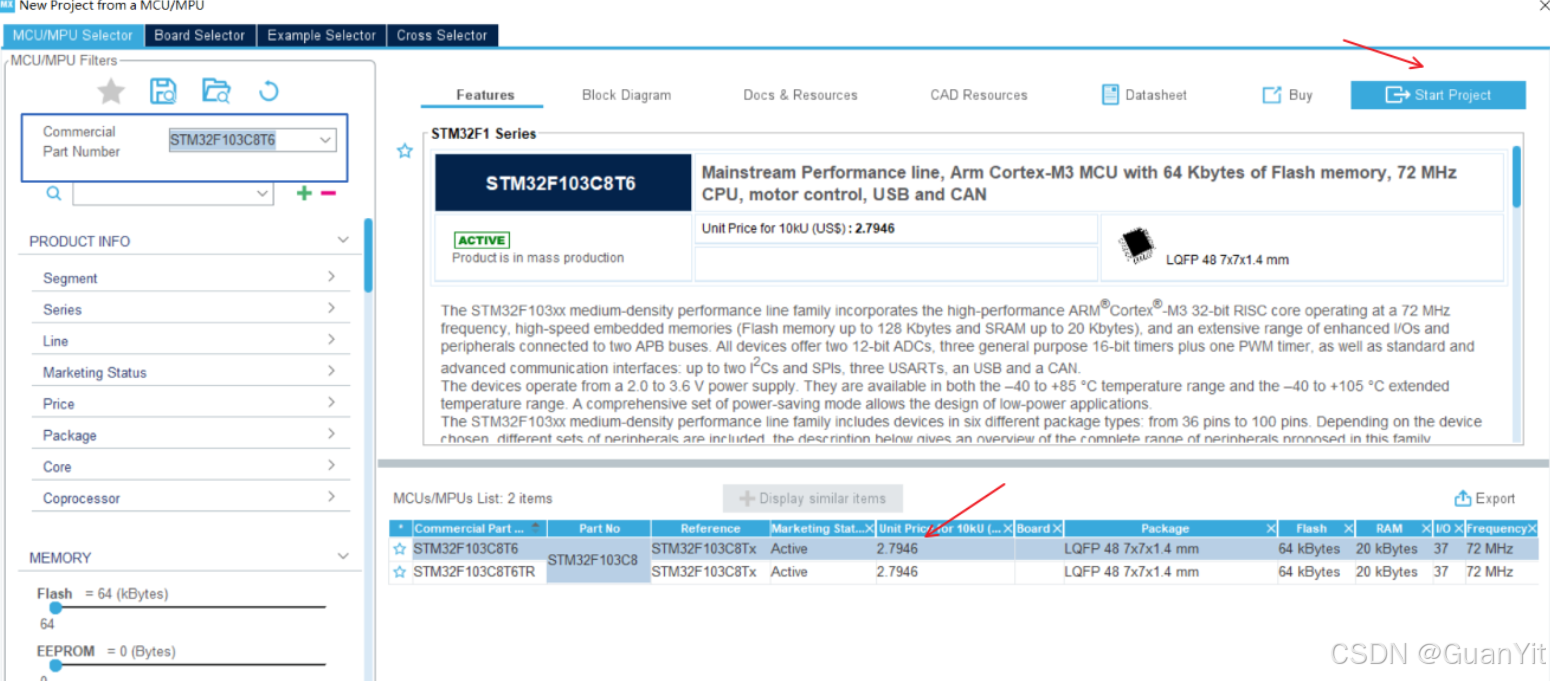Select the MCU/MPU Selector tab
Screen dimensions: 1550x681
pos(73,35)
